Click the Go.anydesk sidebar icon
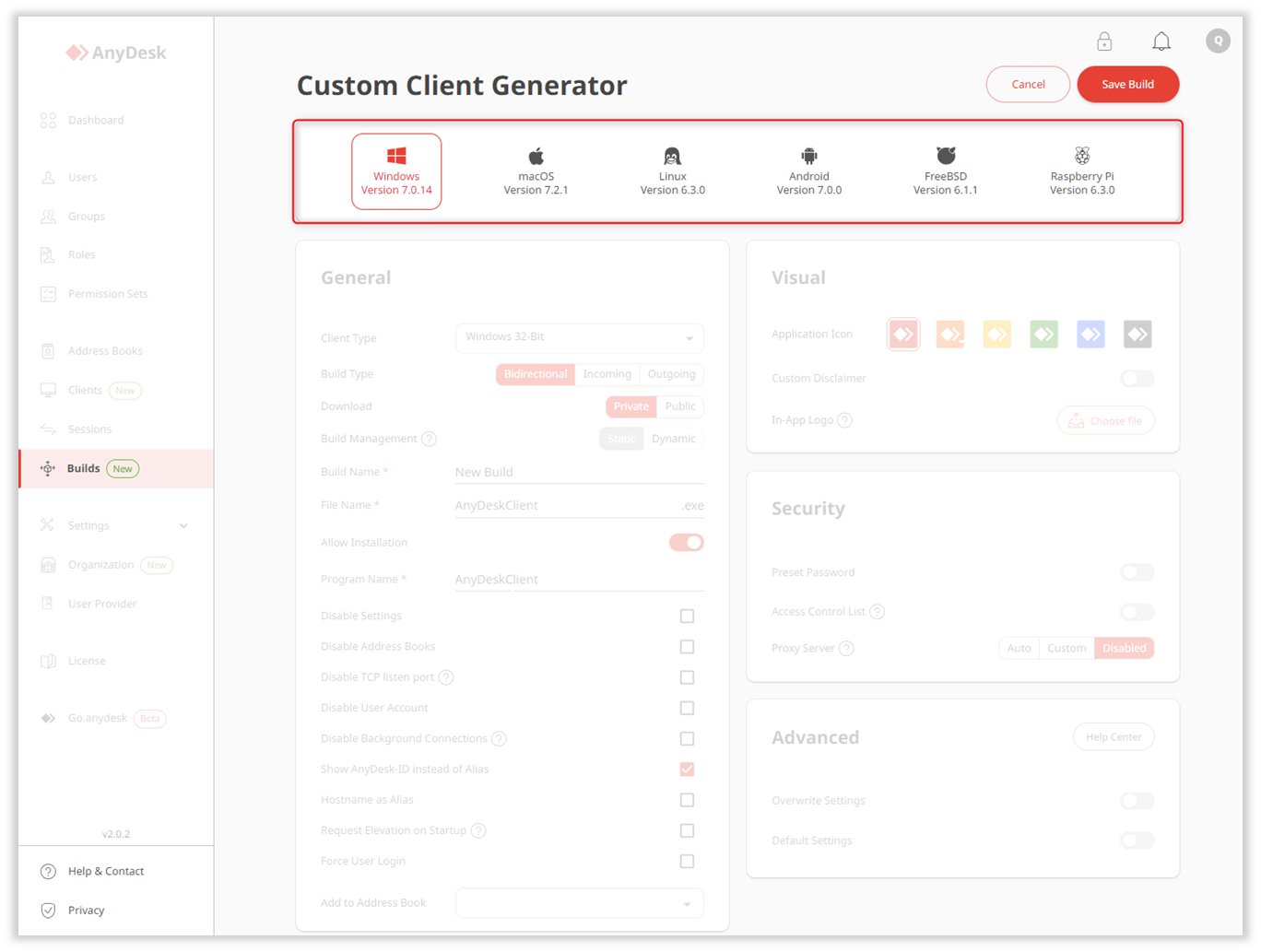The image size is (1261, 952). [x=48, y=718]
